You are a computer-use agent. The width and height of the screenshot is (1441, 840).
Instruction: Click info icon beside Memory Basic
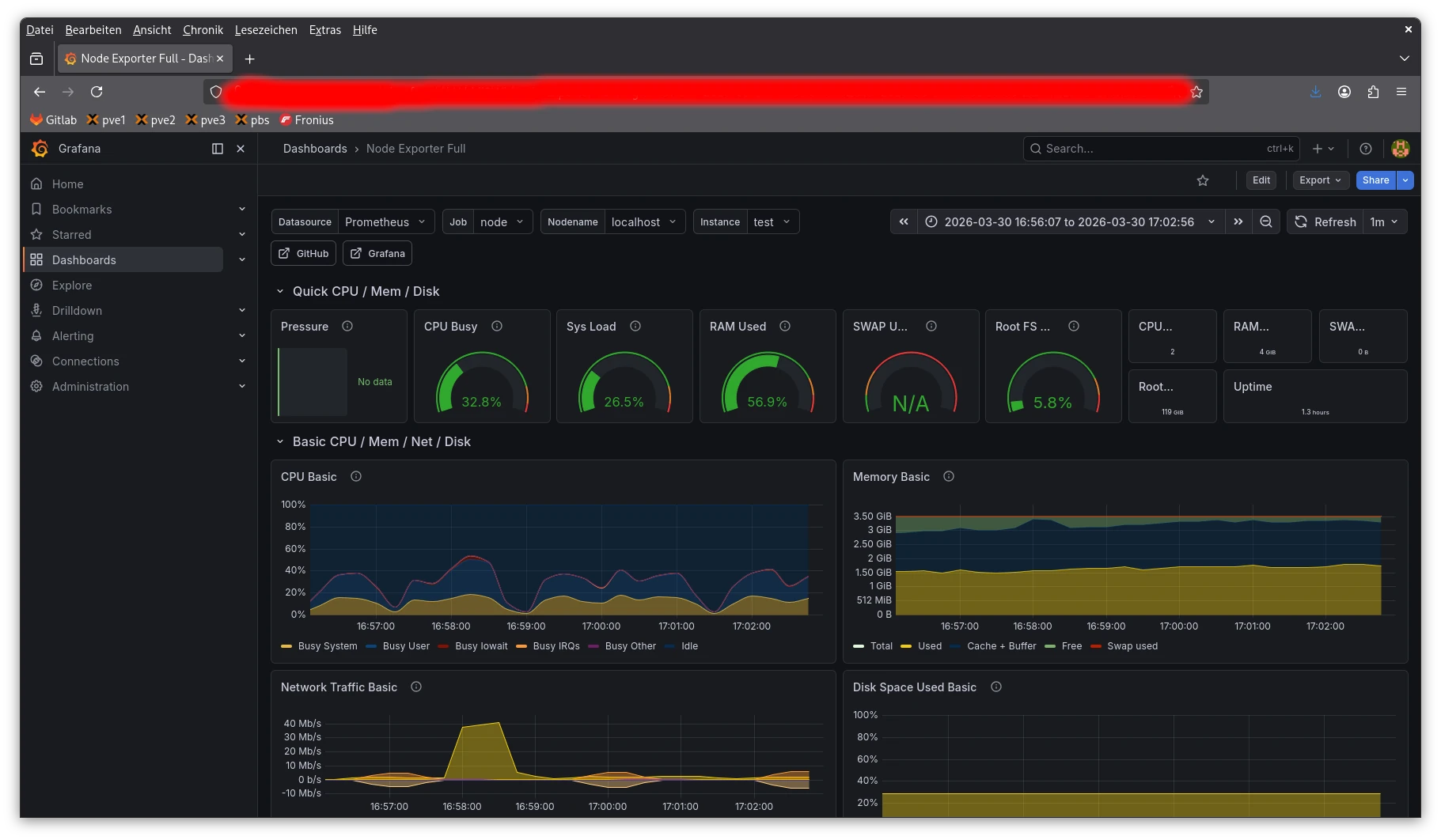pos(949,477)
